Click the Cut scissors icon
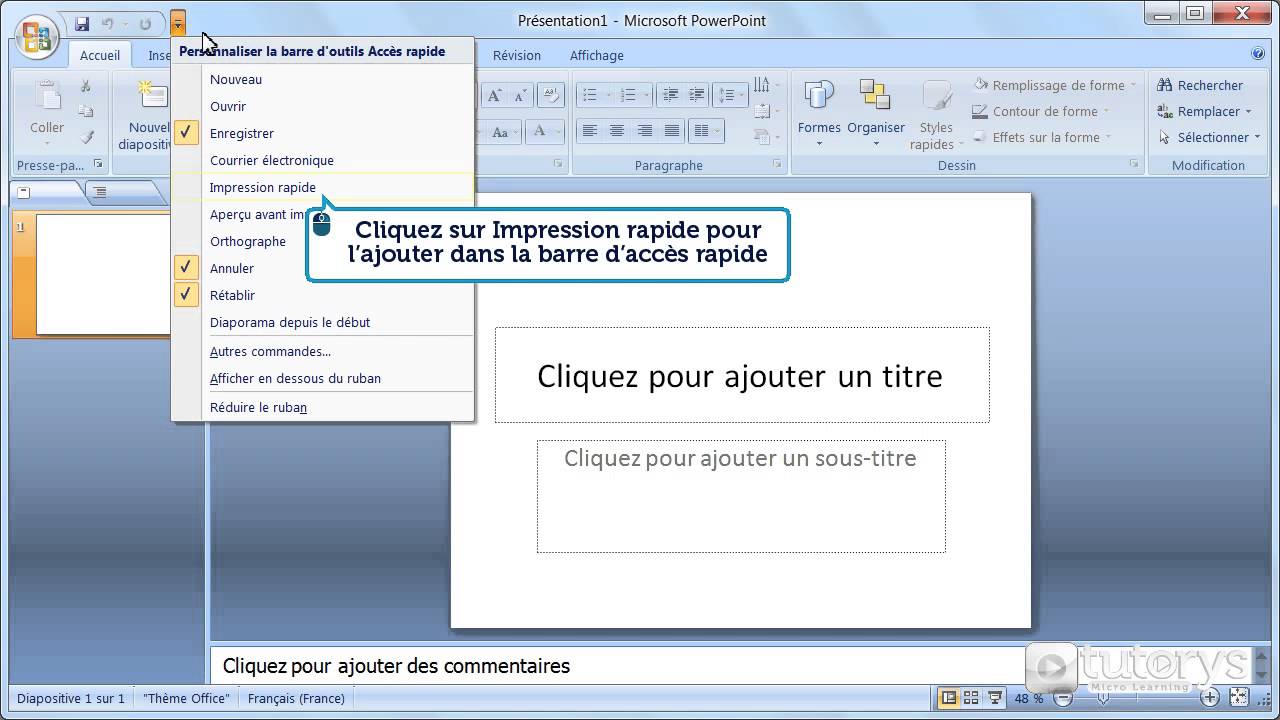Viewport: 1280px width, 720px height. click(x=86, y=86)
